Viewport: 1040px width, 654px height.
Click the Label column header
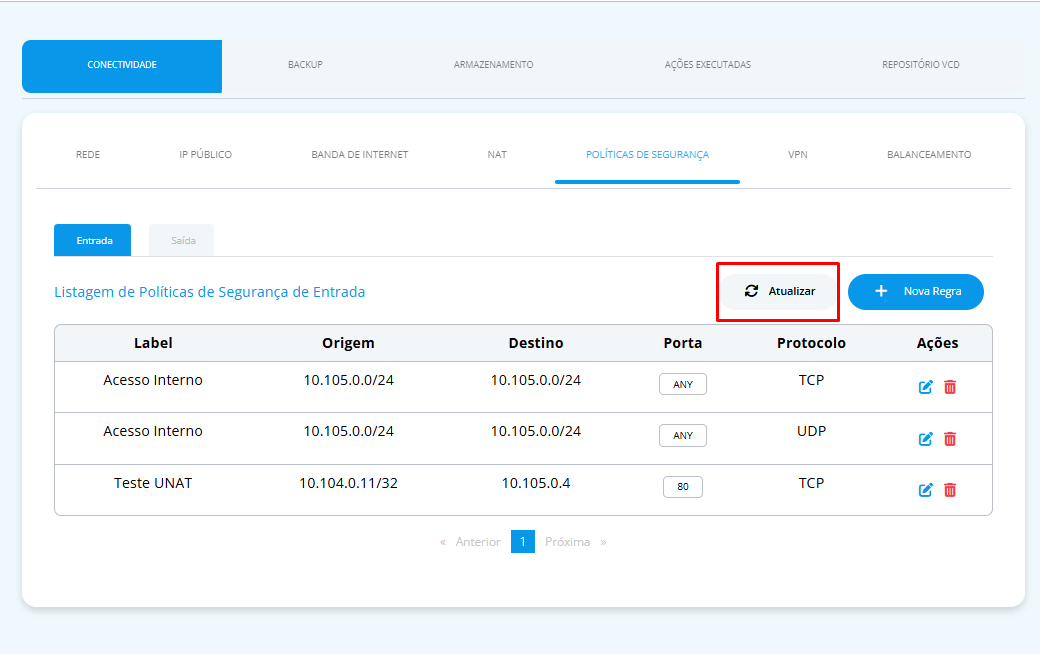coord(153,343)
